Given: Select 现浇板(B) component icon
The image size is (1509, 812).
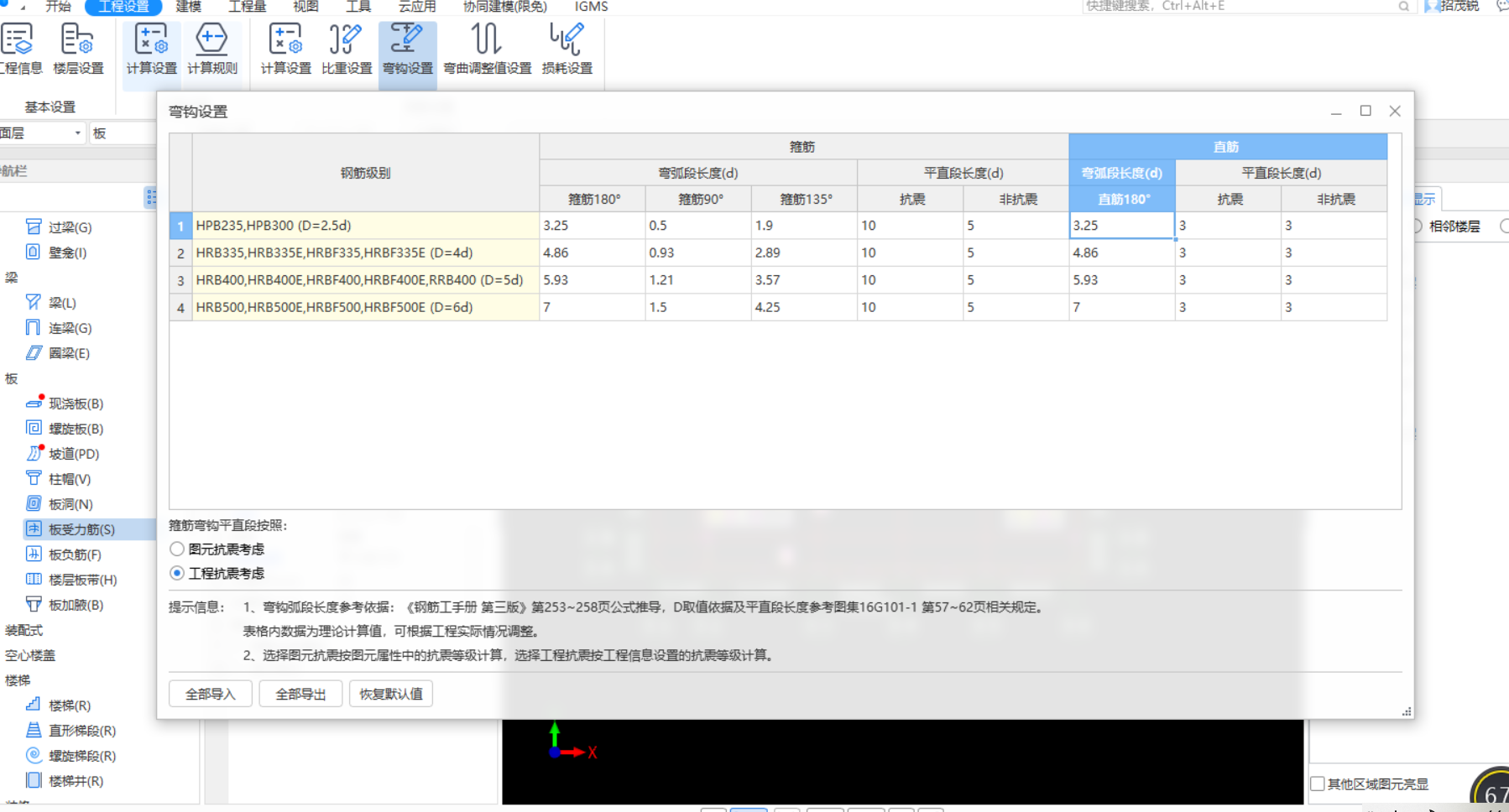Looking at the screenshot, I should pos(34,403).
